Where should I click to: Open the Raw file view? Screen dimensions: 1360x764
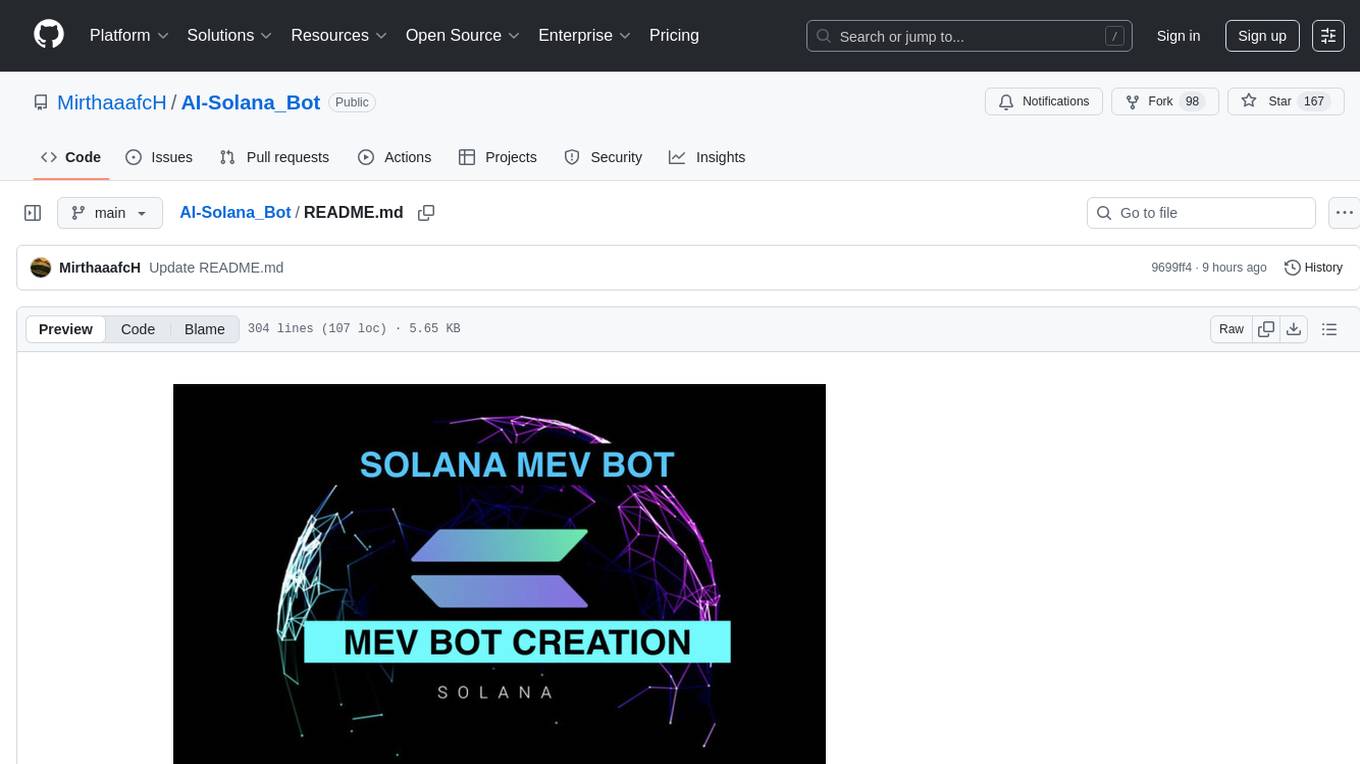tap(1231, 329)
